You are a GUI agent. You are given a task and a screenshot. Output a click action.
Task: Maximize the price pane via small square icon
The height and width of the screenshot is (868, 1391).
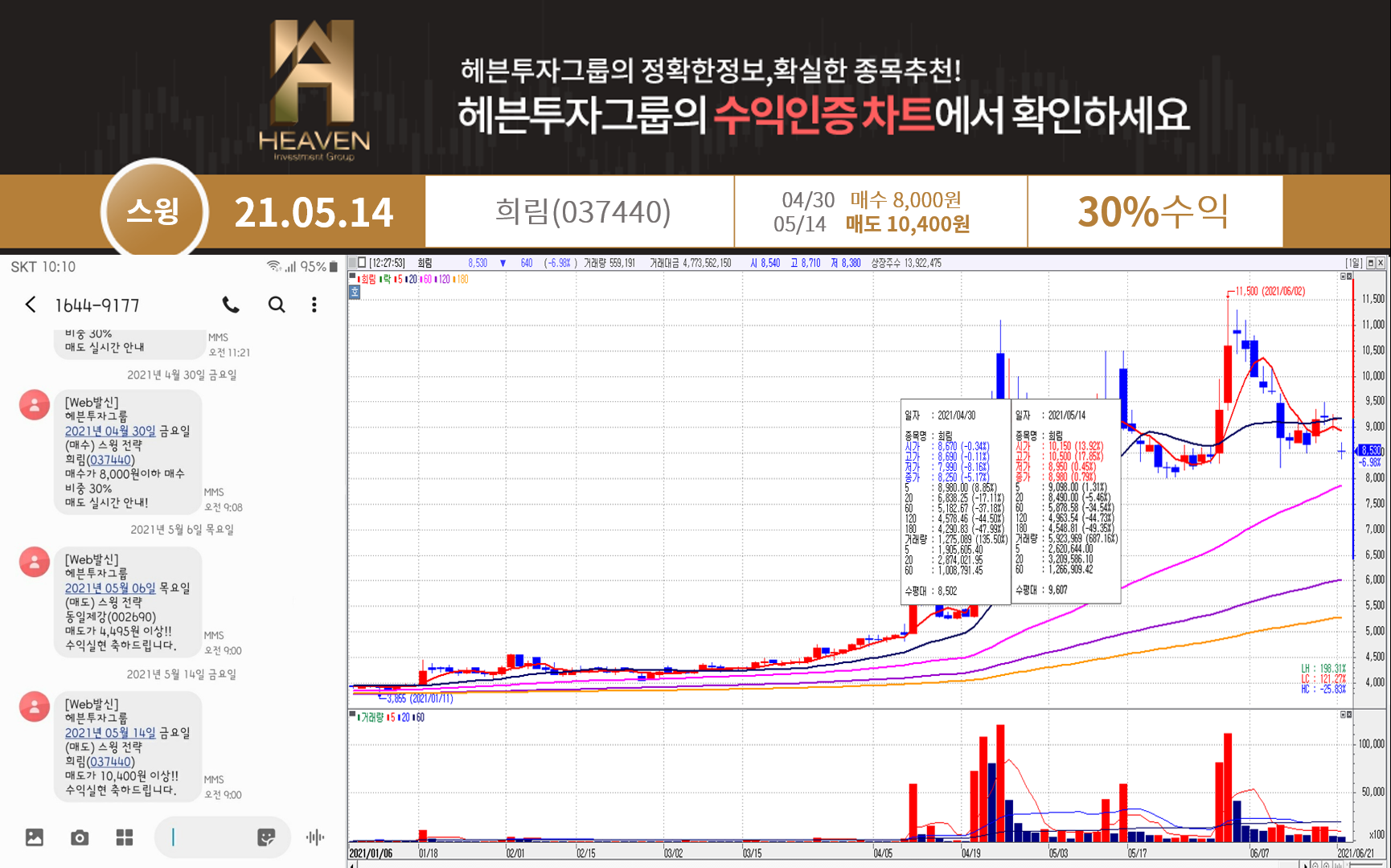tap(1343, 276)
